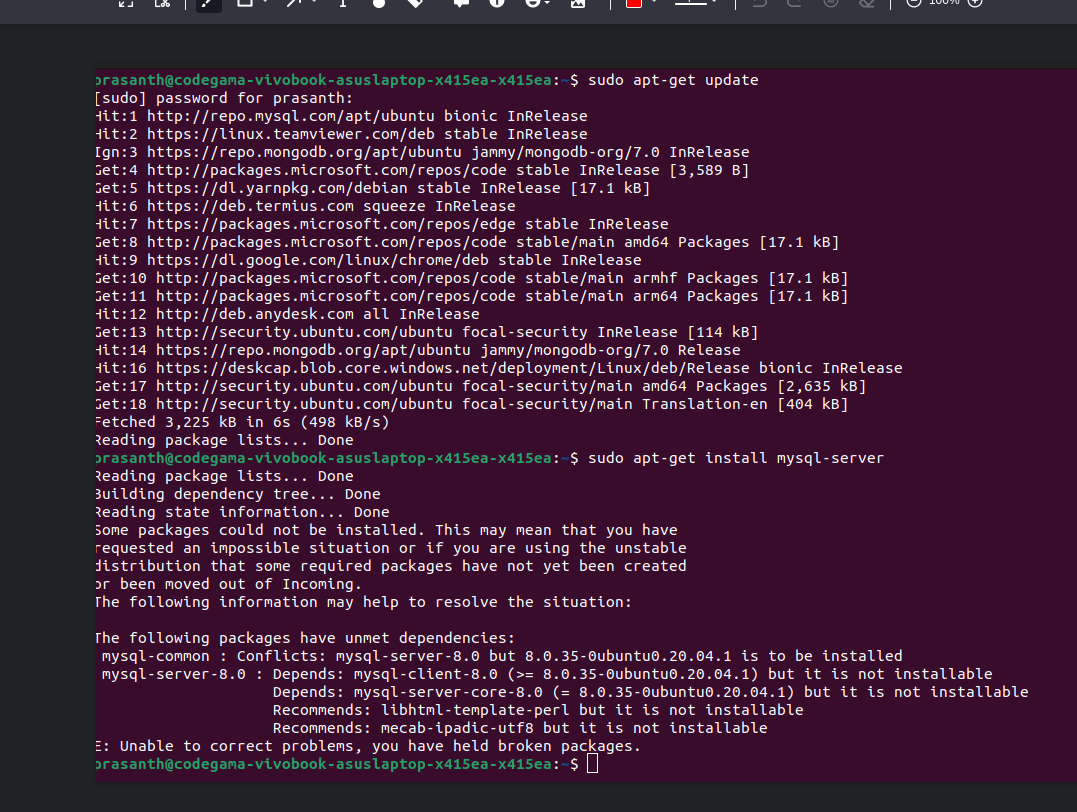Select the numbered step marker tool

497,4
